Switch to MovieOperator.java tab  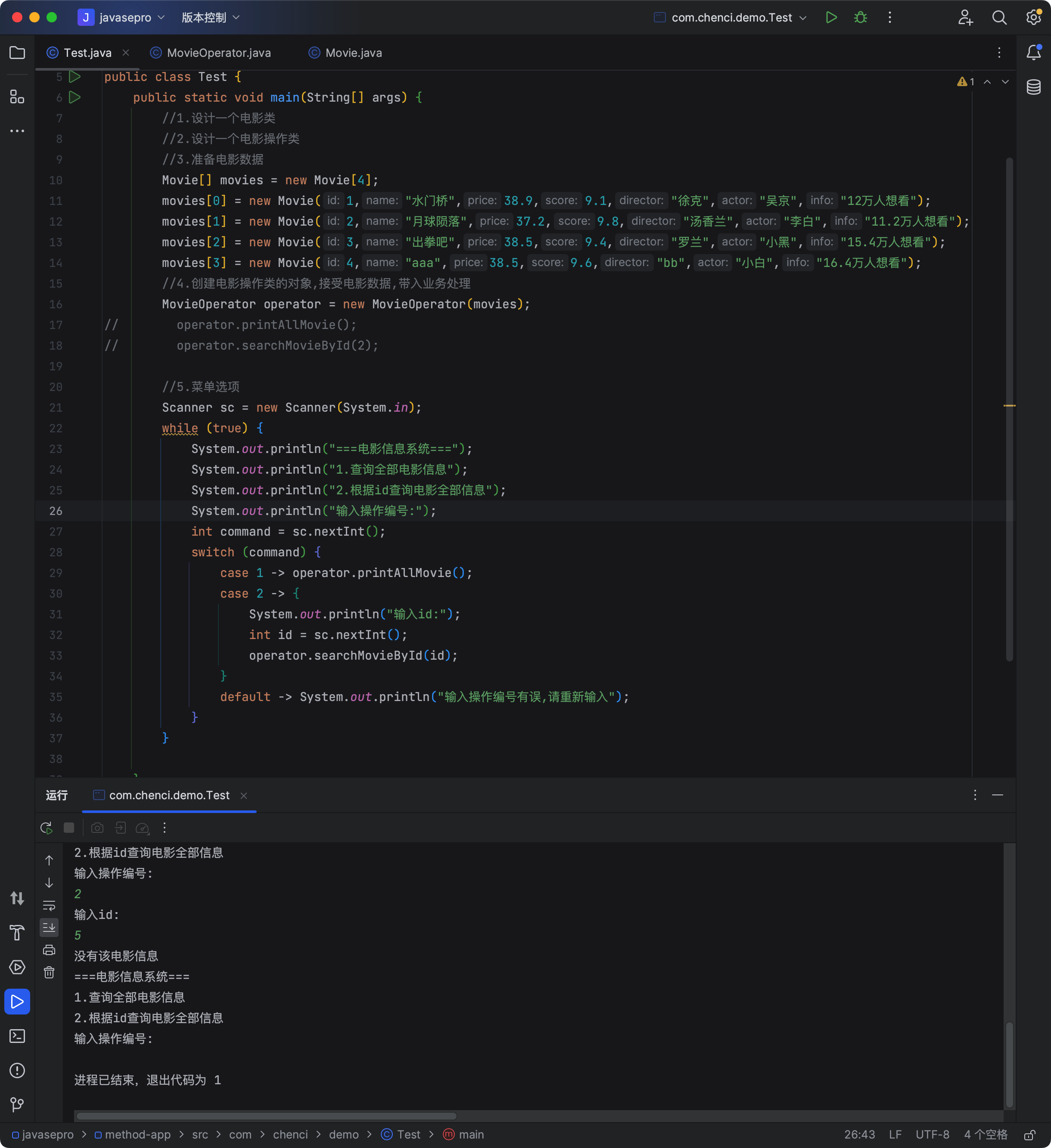218,53
